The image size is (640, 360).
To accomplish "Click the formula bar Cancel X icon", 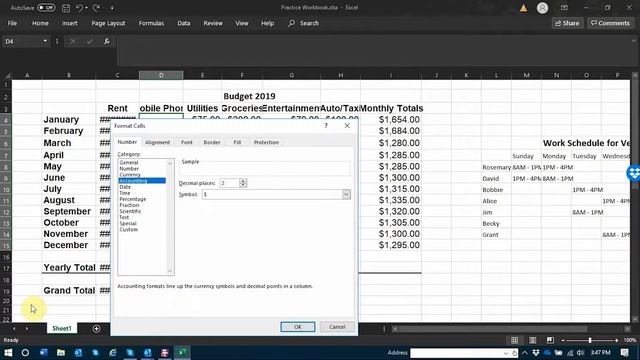I will 72,41.
